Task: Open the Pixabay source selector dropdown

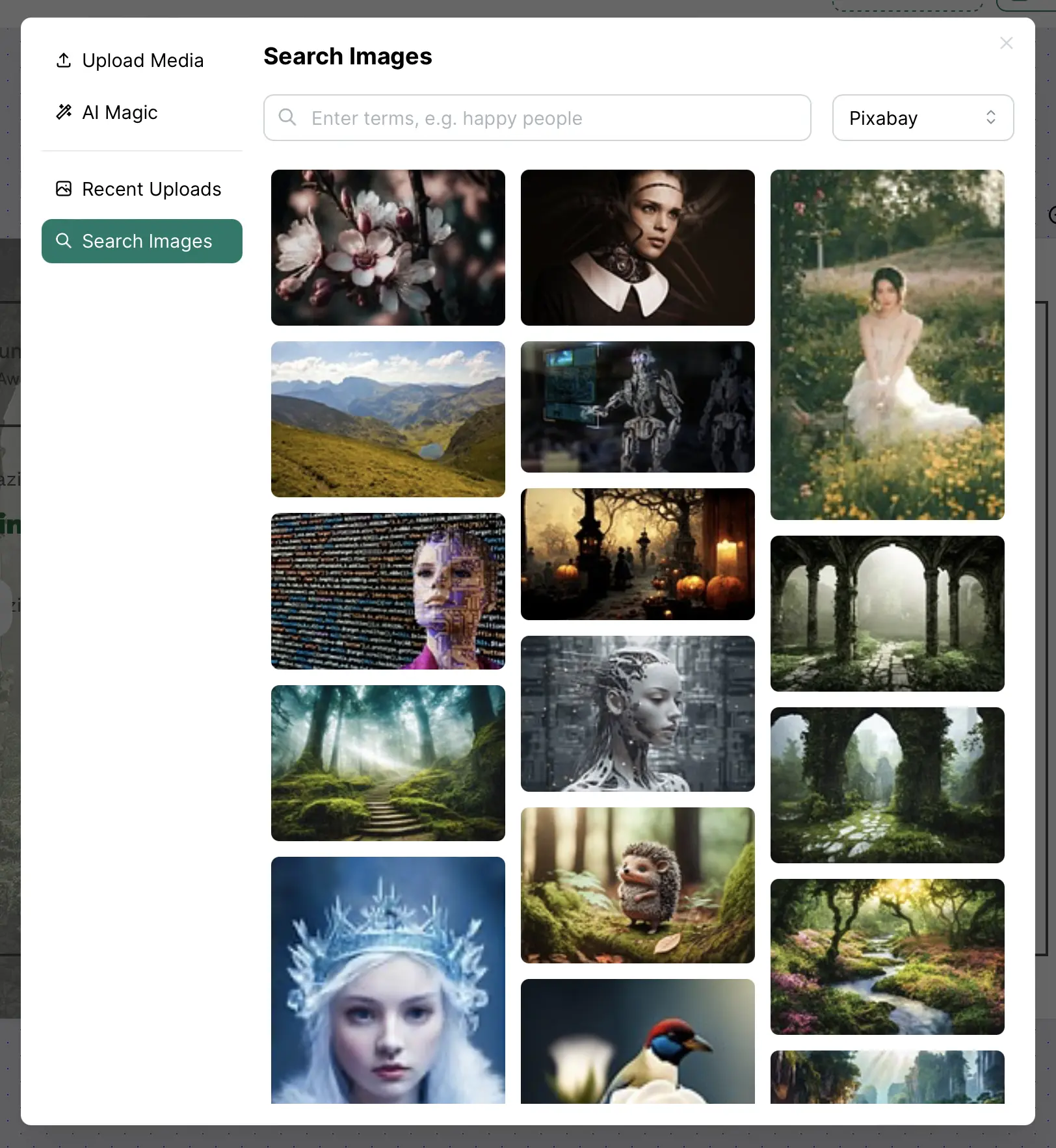Action: pyautogui.click(x=923, y=118)
